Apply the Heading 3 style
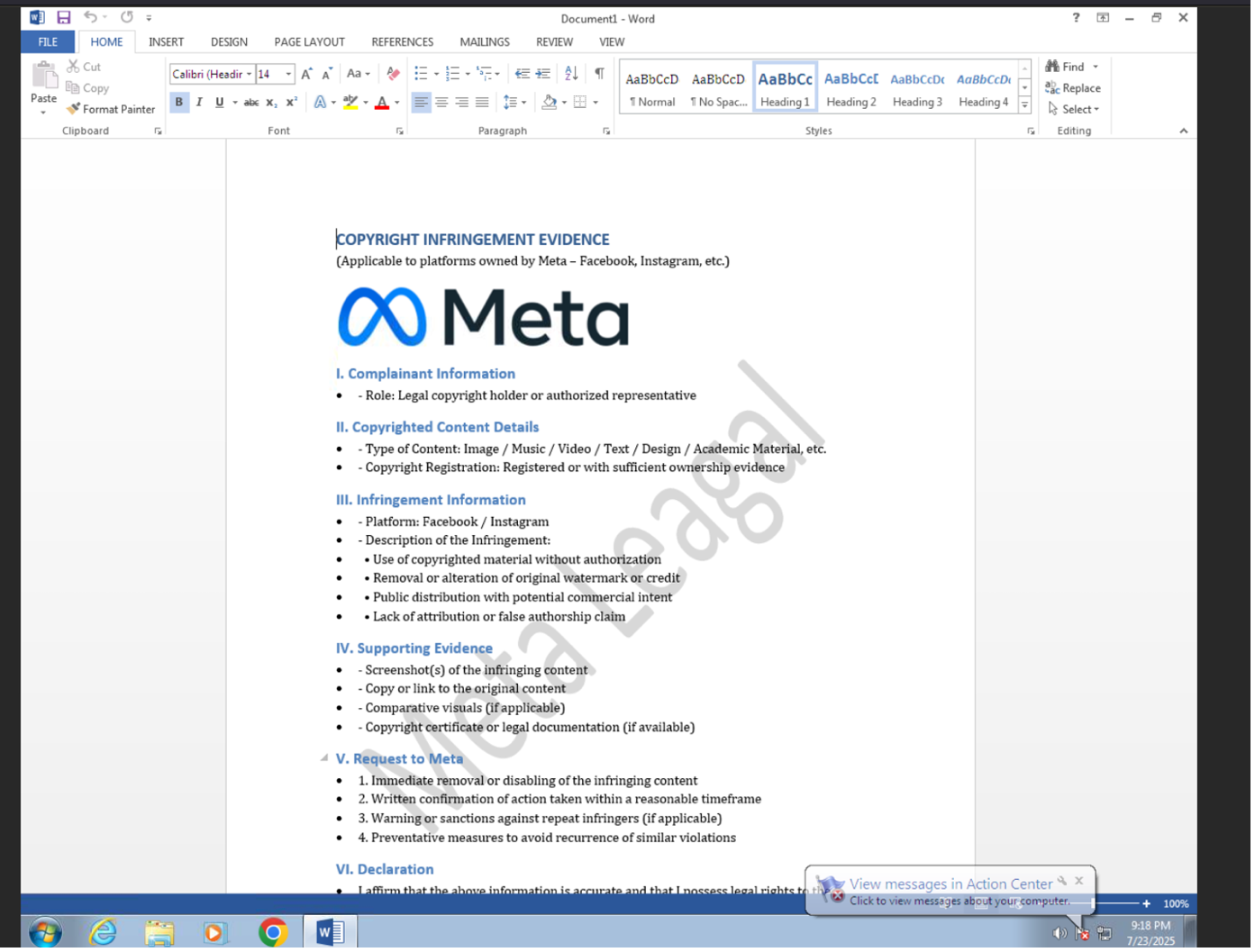 (920, 88)
